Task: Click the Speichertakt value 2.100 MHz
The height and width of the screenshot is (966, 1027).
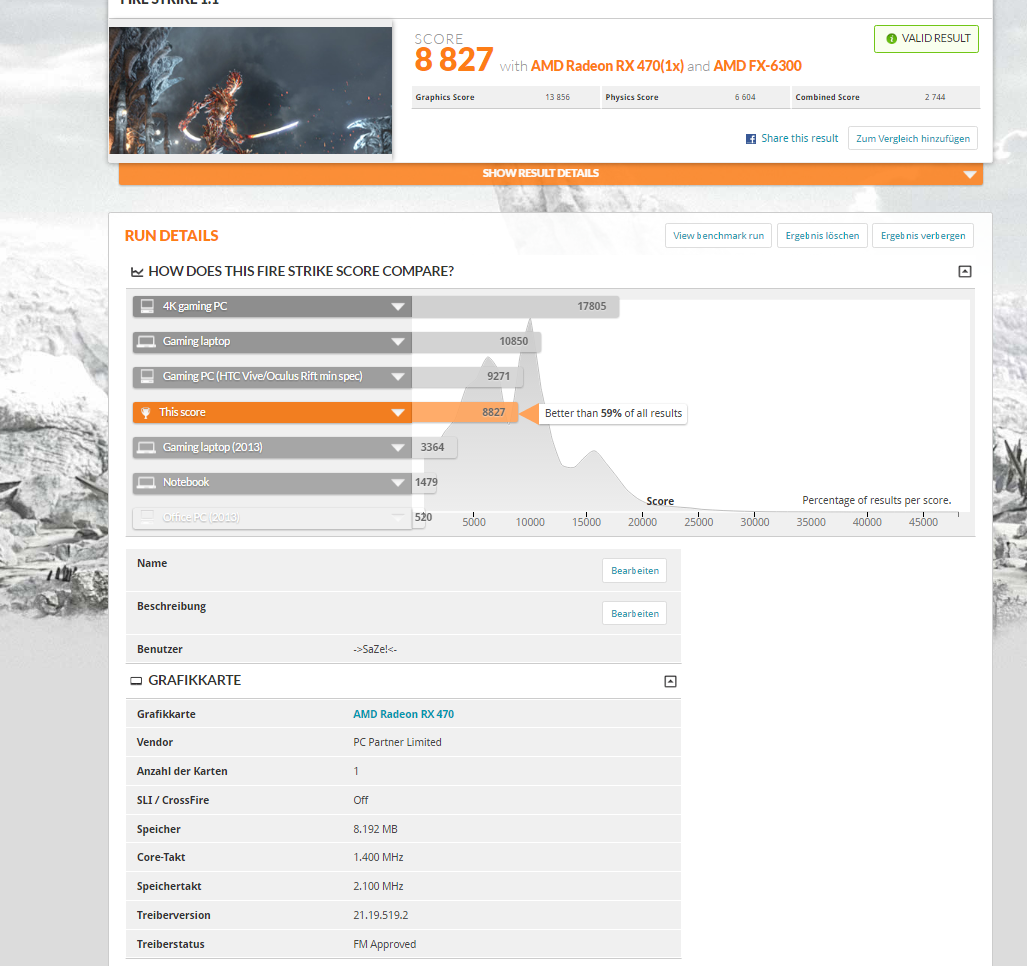Action: pyautogui.click(x=378, y=886)
